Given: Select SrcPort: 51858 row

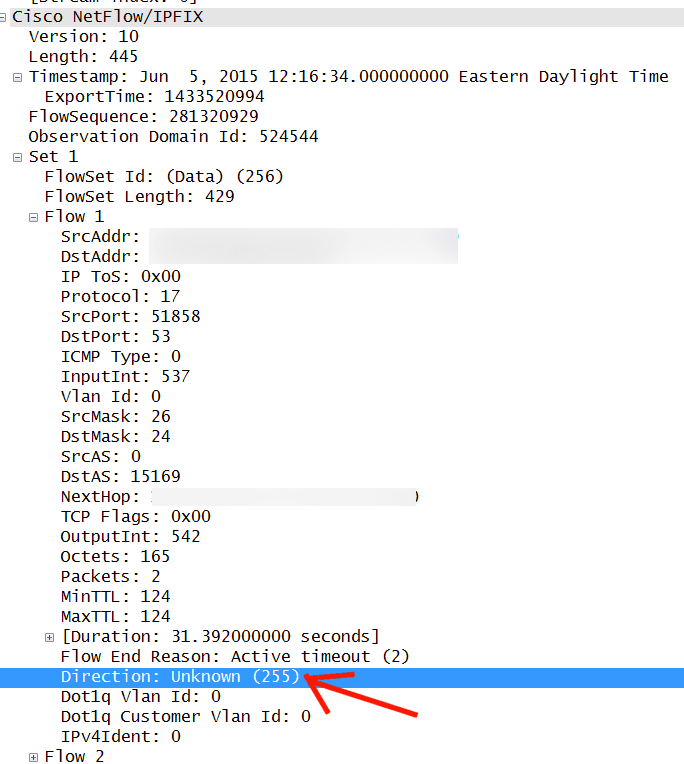Looking at the screenshot, I should click(131, 317).
